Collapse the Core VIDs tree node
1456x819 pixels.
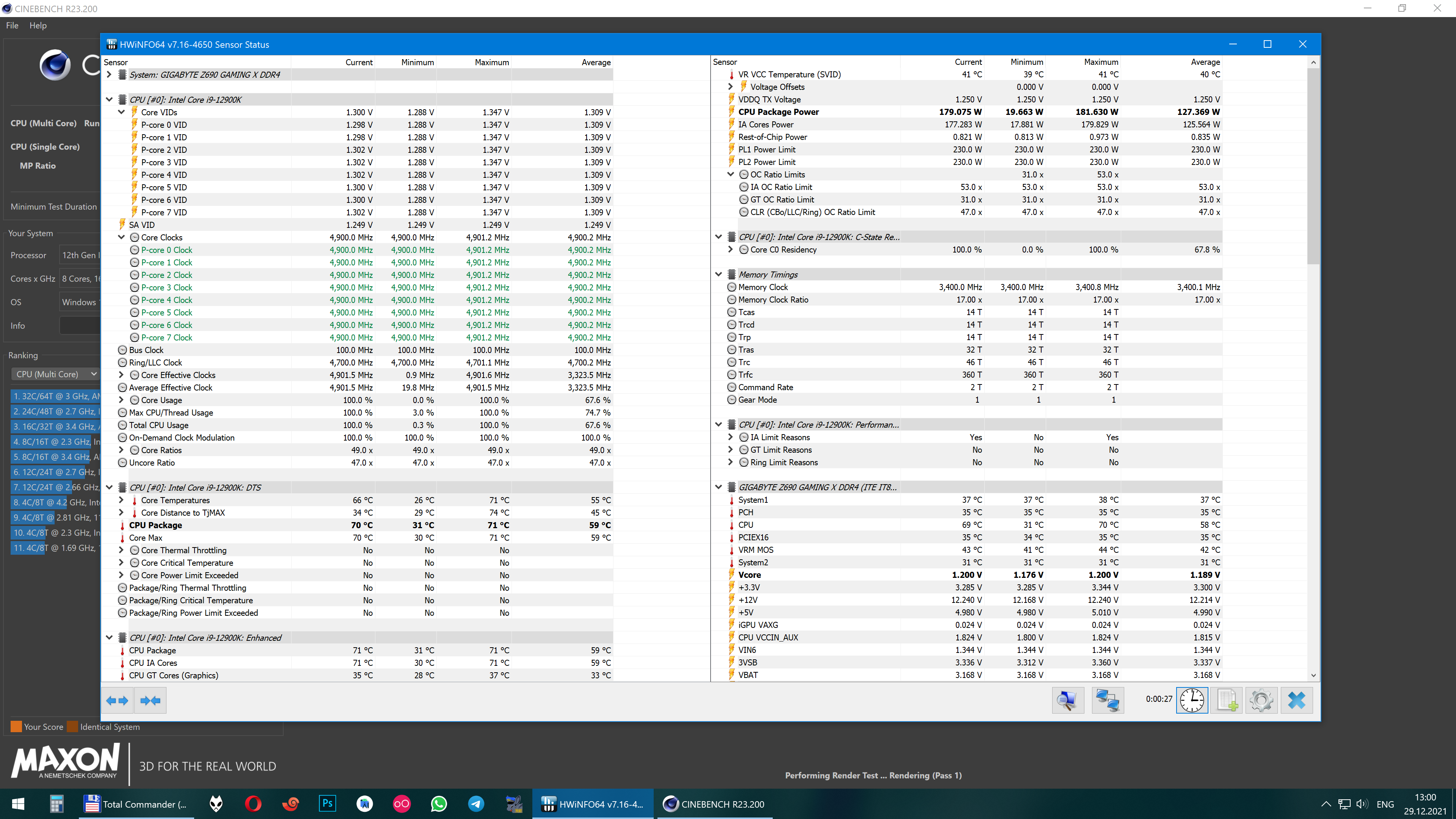[121, 112]
